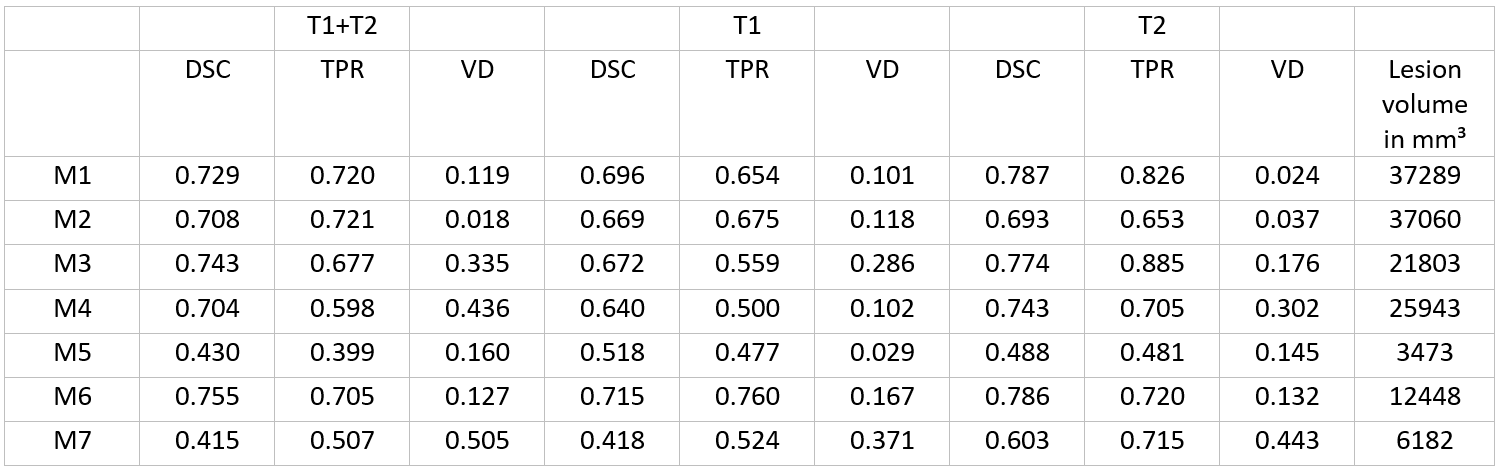1498x470 pixels.
Task: Select the M2 VD value 0.018
Action: click(x=477, y=220)
